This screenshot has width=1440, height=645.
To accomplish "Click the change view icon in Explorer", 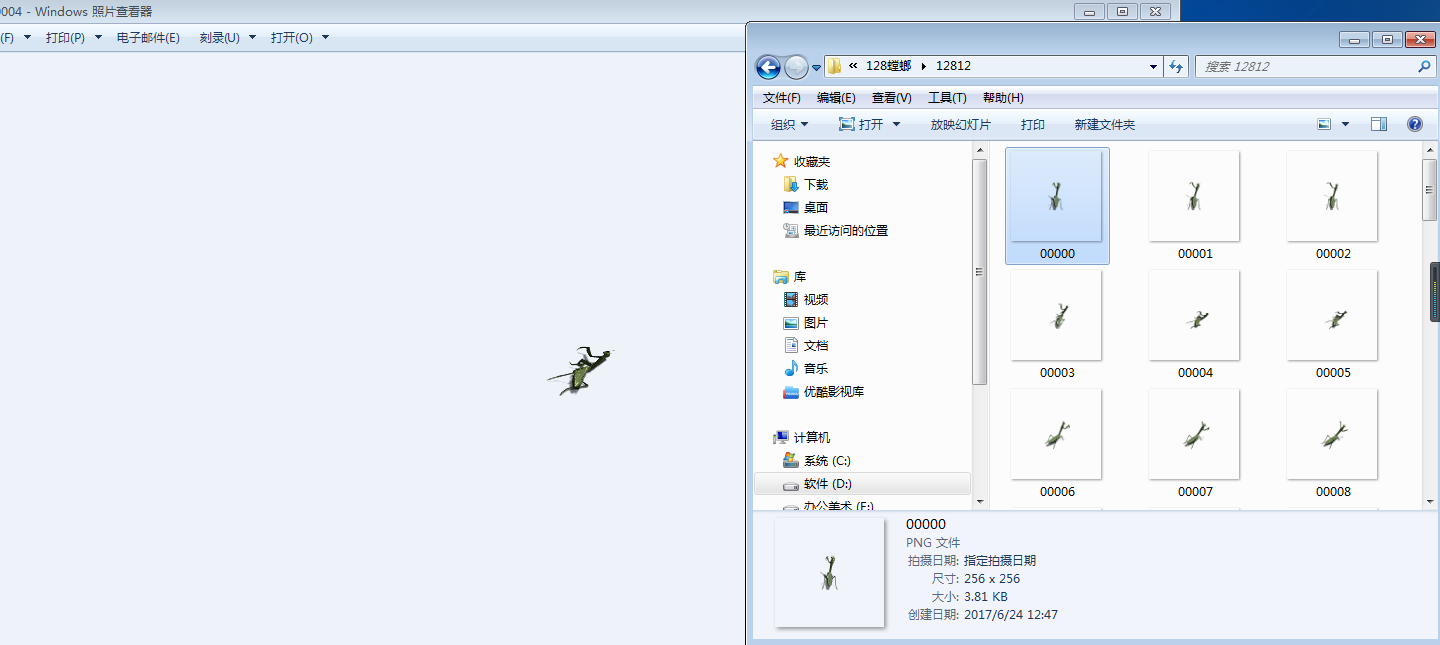I will pos(1325,125).
